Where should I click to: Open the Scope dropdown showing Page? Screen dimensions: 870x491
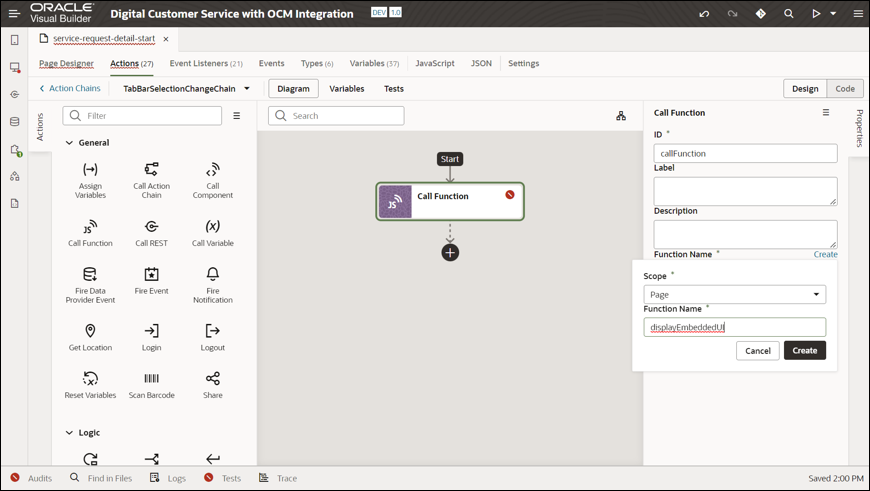tap(735, 295)
